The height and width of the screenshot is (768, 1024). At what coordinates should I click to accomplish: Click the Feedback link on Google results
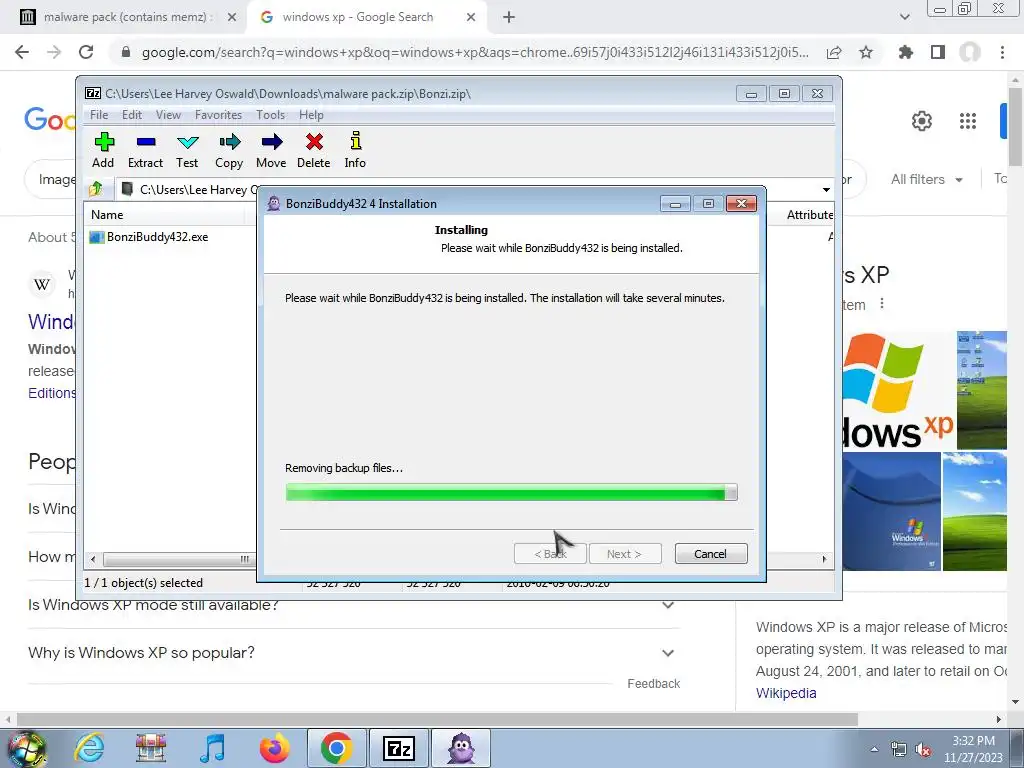pyautogui.click(x=653, y=684)
